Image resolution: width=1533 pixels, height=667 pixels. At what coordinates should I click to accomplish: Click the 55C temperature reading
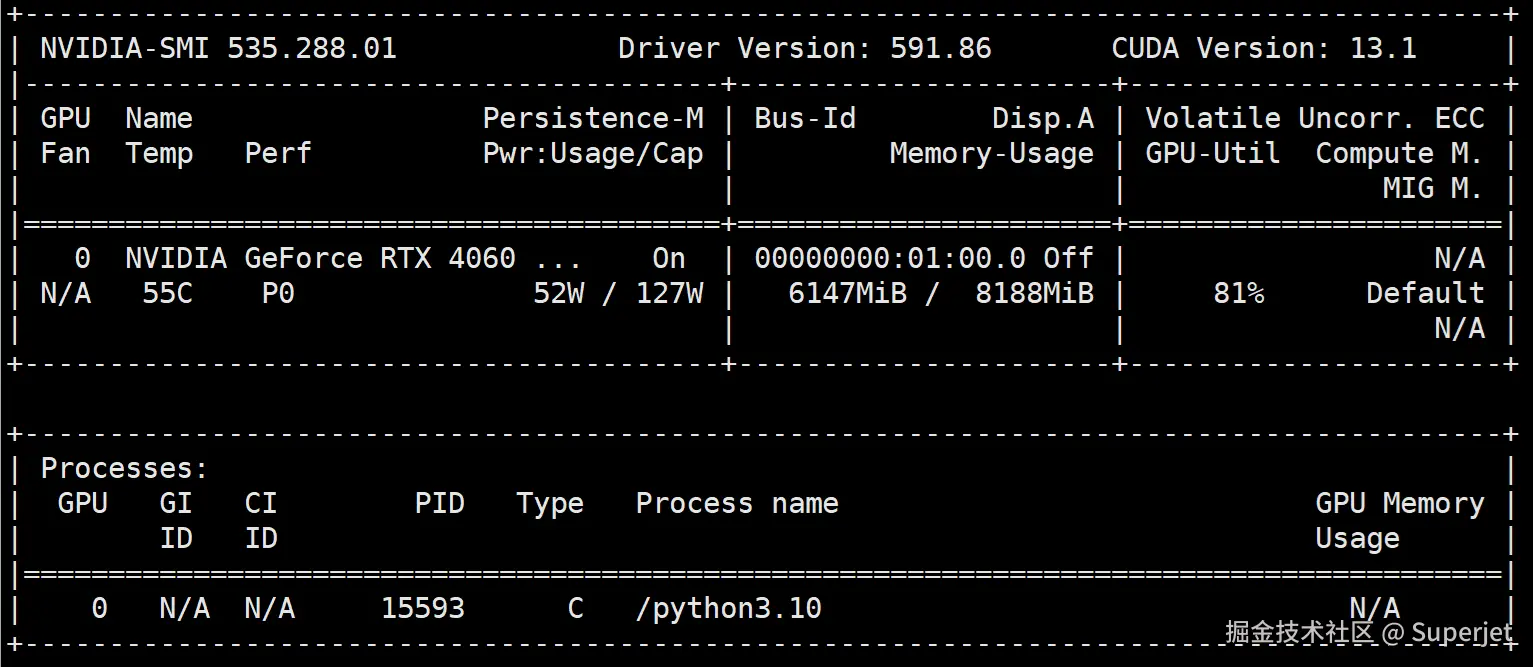(167, 293)
